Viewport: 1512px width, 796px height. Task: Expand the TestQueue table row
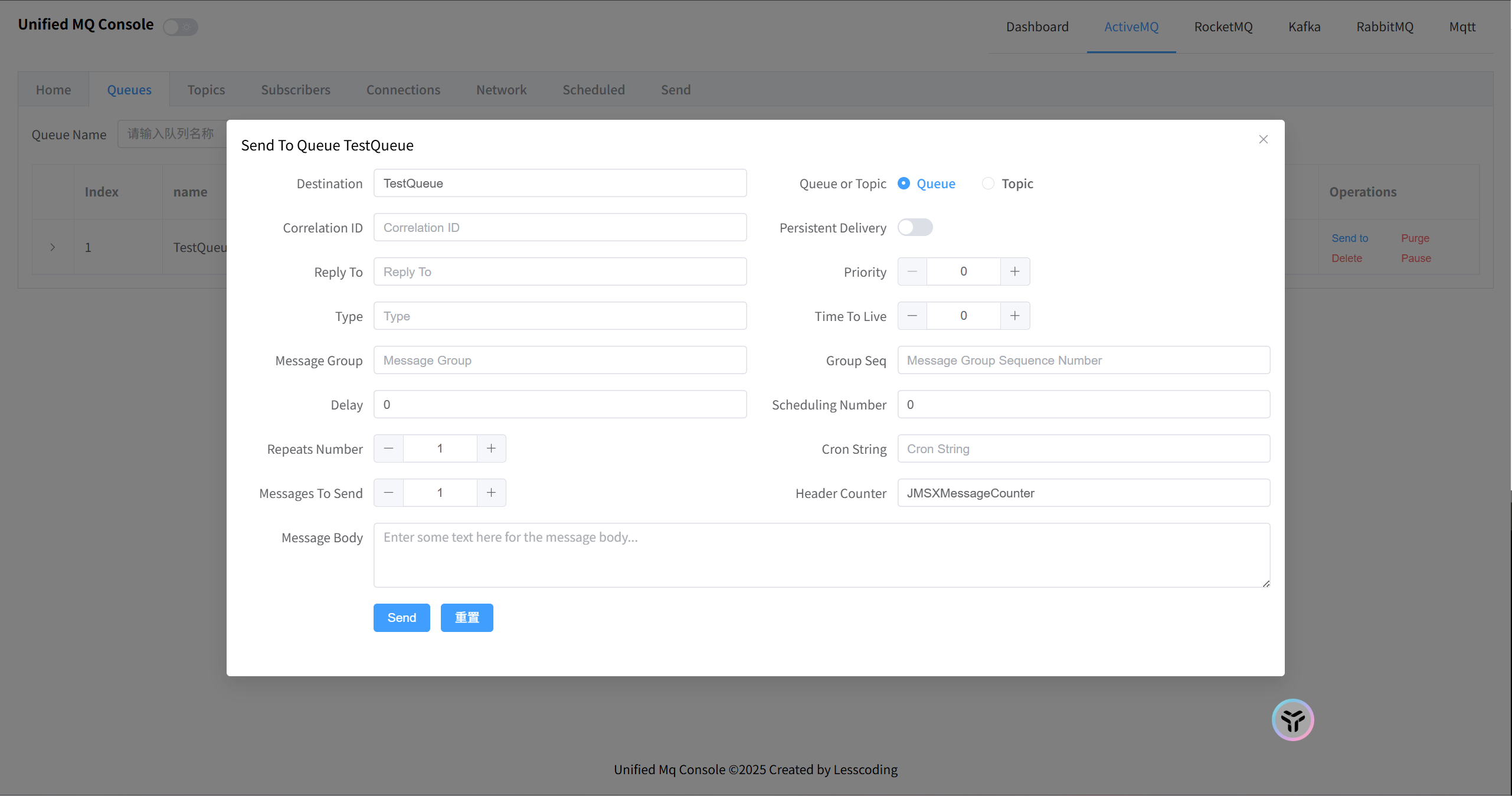(x=53, y=247)
